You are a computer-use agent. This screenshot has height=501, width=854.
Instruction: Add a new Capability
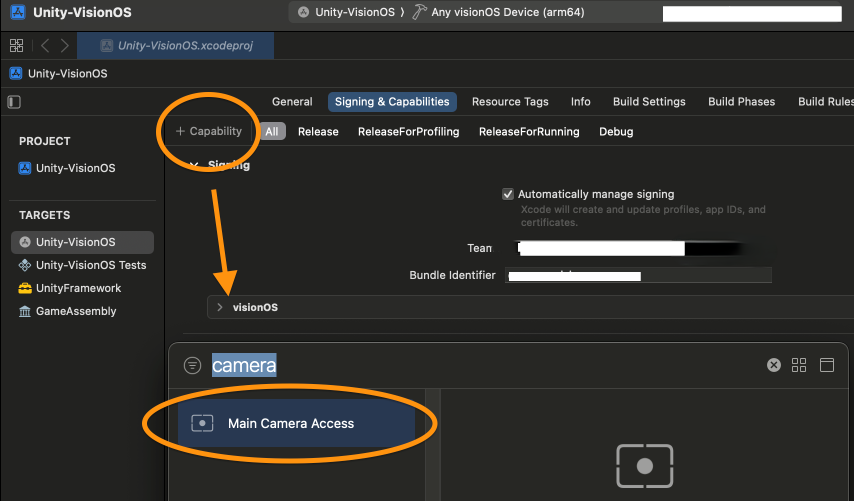coord(209,131)
